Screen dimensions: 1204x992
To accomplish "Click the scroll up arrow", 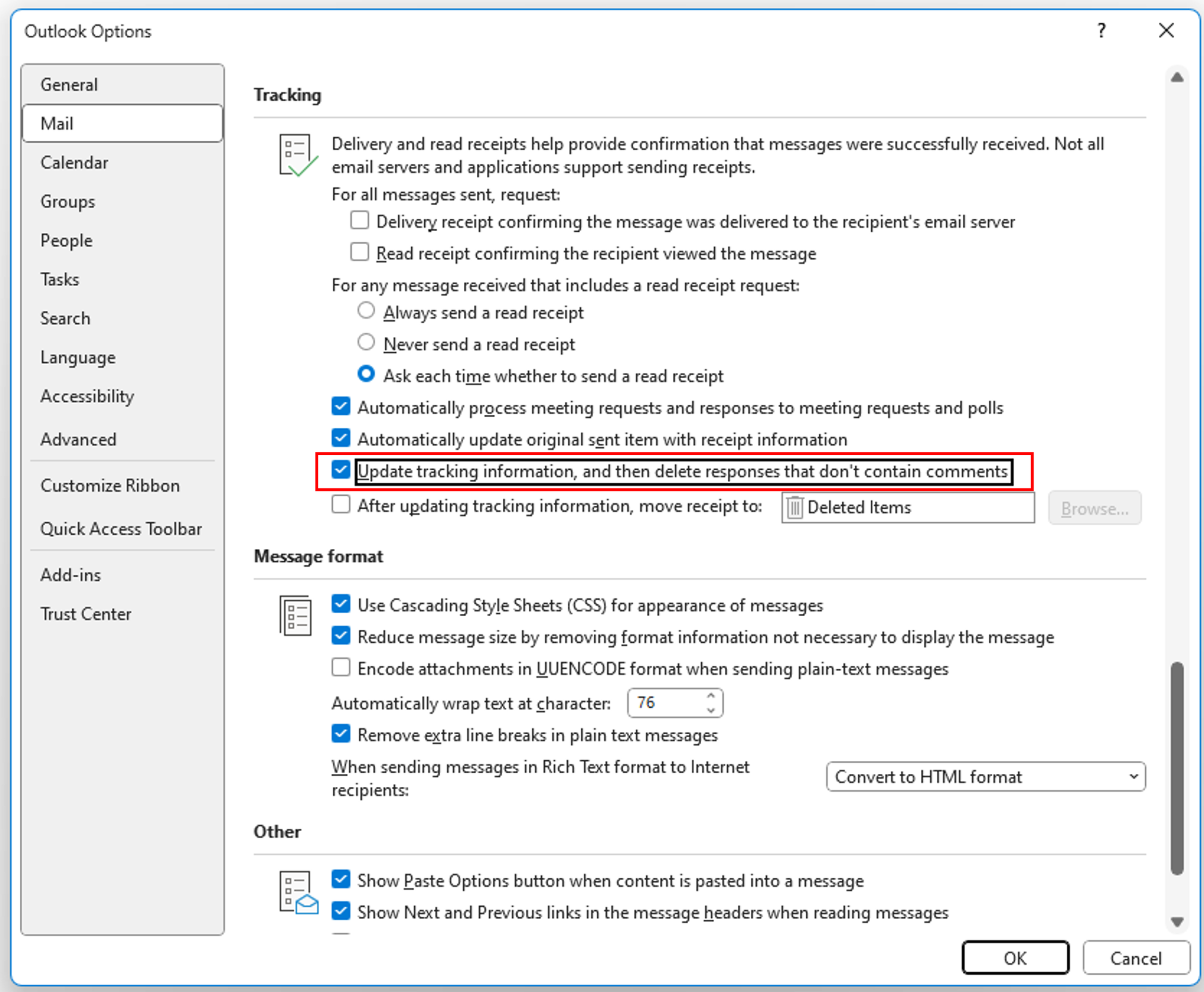I will (1177, 78).
